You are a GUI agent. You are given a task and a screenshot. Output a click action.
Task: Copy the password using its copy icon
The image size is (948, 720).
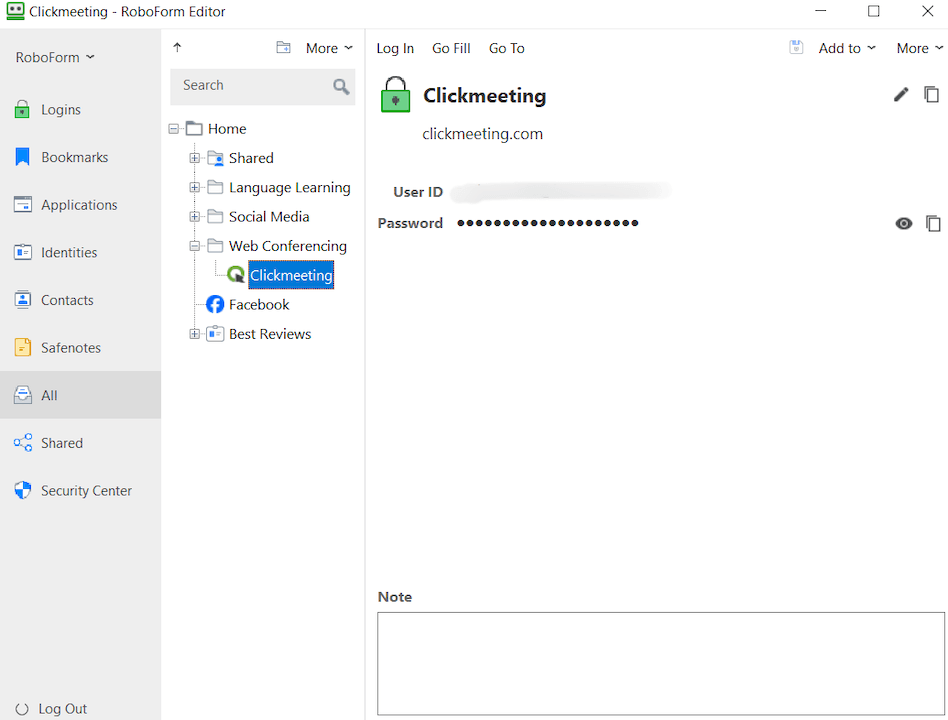point(933,223)
